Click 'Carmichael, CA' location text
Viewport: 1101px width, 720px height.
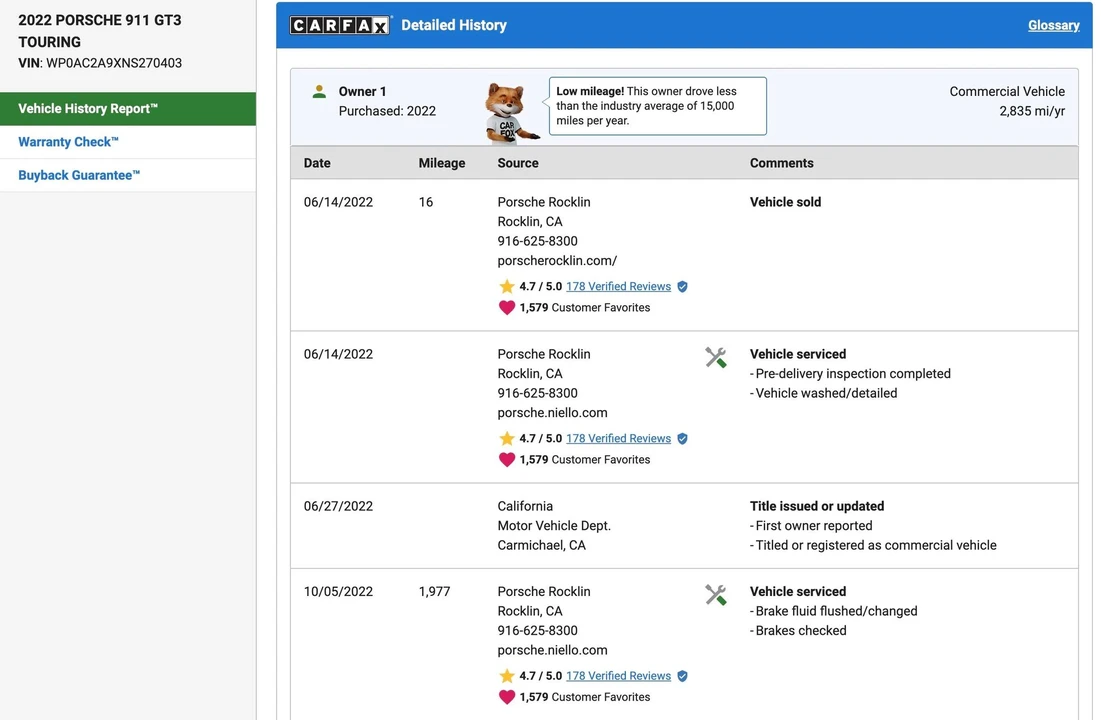tap(541, 546)
